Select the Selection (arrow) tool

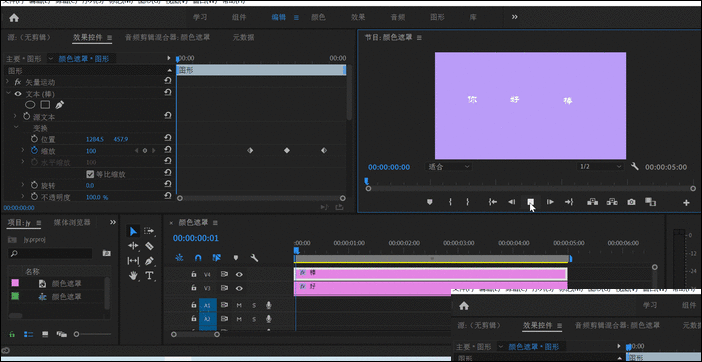tap(133, 231)
